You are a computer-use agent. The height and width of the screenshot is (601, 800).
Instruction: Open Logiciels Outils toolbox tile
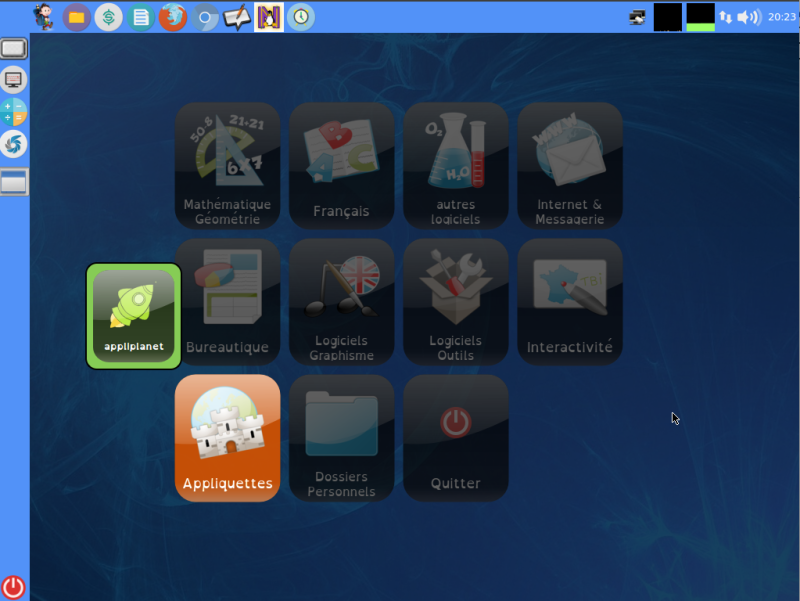456,302
